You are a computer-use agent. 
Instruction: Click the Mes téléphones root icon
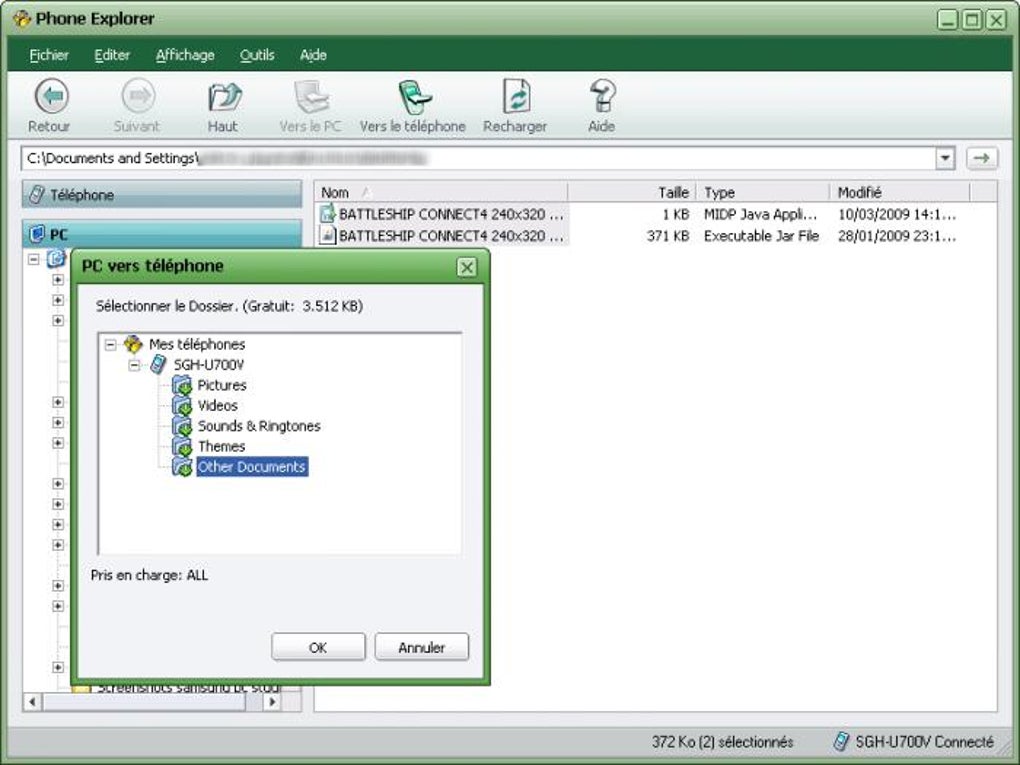coord(133,343)
